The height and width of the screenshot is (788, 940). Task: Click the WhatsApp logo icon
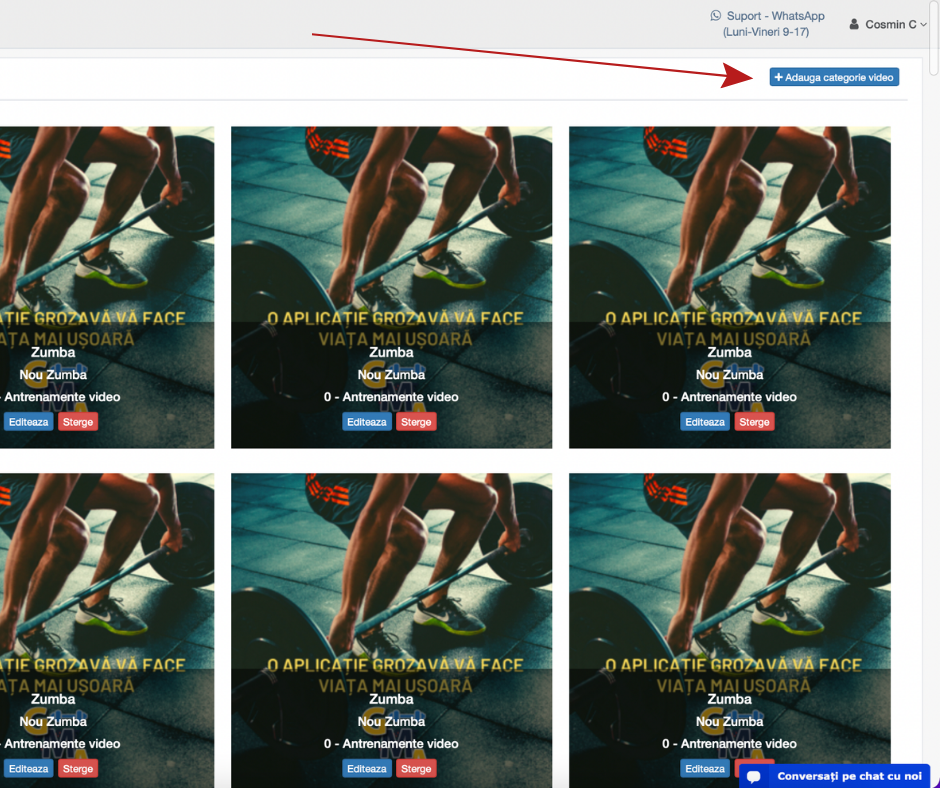point(715,16)
